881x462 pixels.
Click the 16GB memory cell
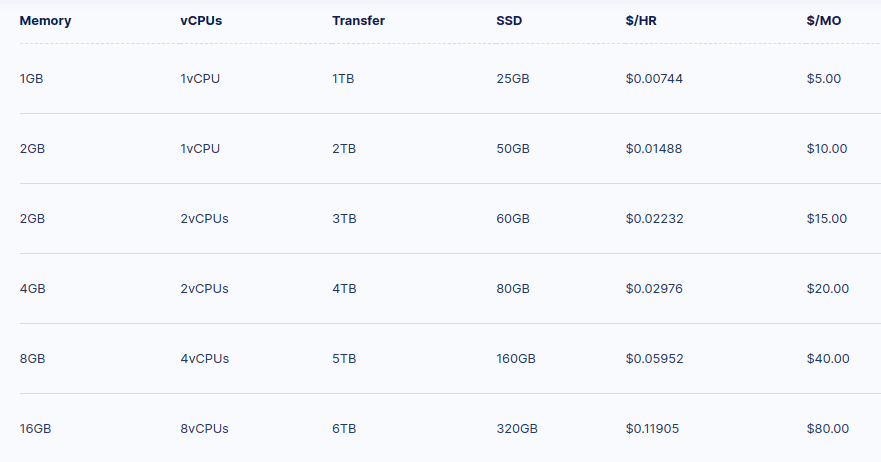pos(35,428)
